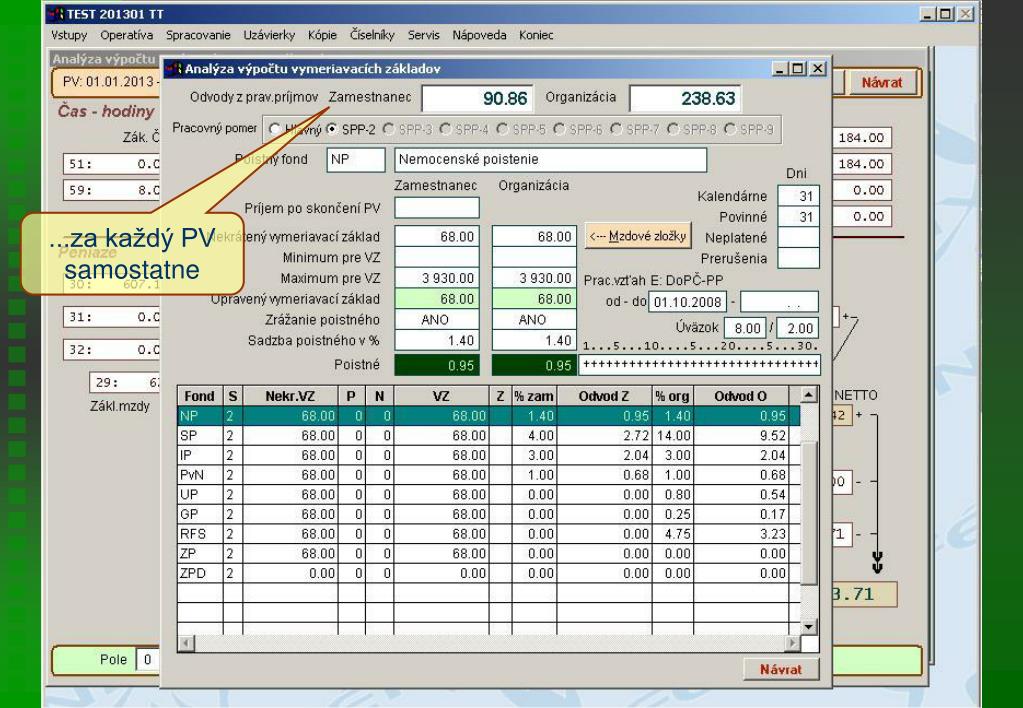Image resolution: width=1023 pixels, height=708 pixels.
Task: Select the GP row in the fund table
Action: (x=489, y=514)
